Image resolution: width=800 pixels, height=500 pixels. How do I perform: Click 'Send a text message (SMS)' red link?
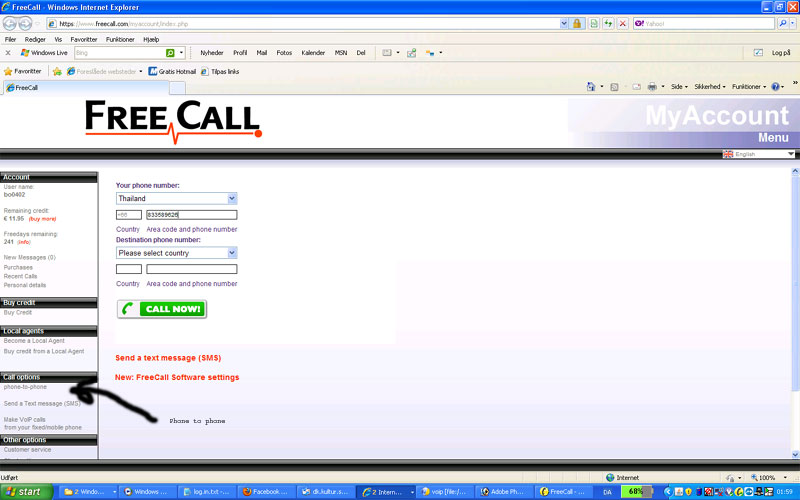click(168, 358)
